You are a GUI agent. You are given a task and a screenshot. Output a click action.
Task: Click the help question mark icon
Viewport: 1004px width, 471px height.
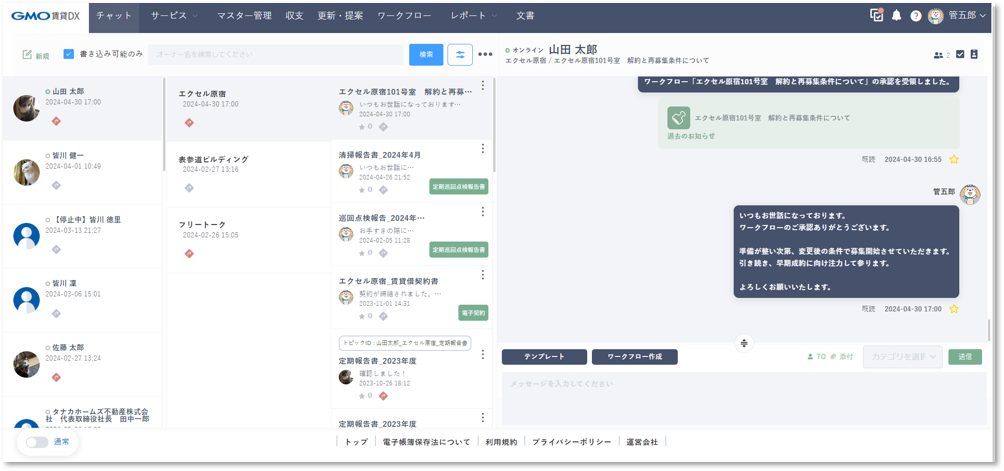tap(915, 16)
